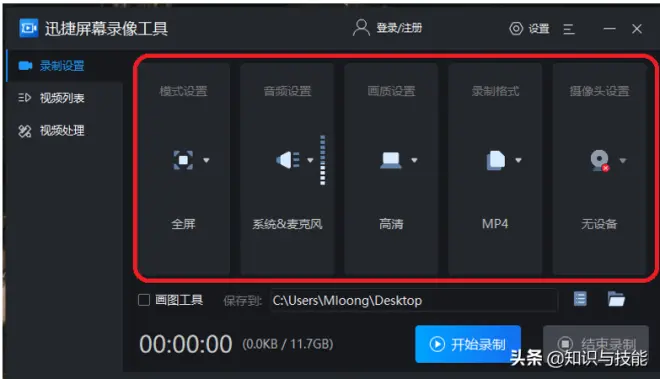Expand the 音频设置 dropdown arrow
Screen dimensions: 660x379
pyautogui.click(x=310, y=160)
